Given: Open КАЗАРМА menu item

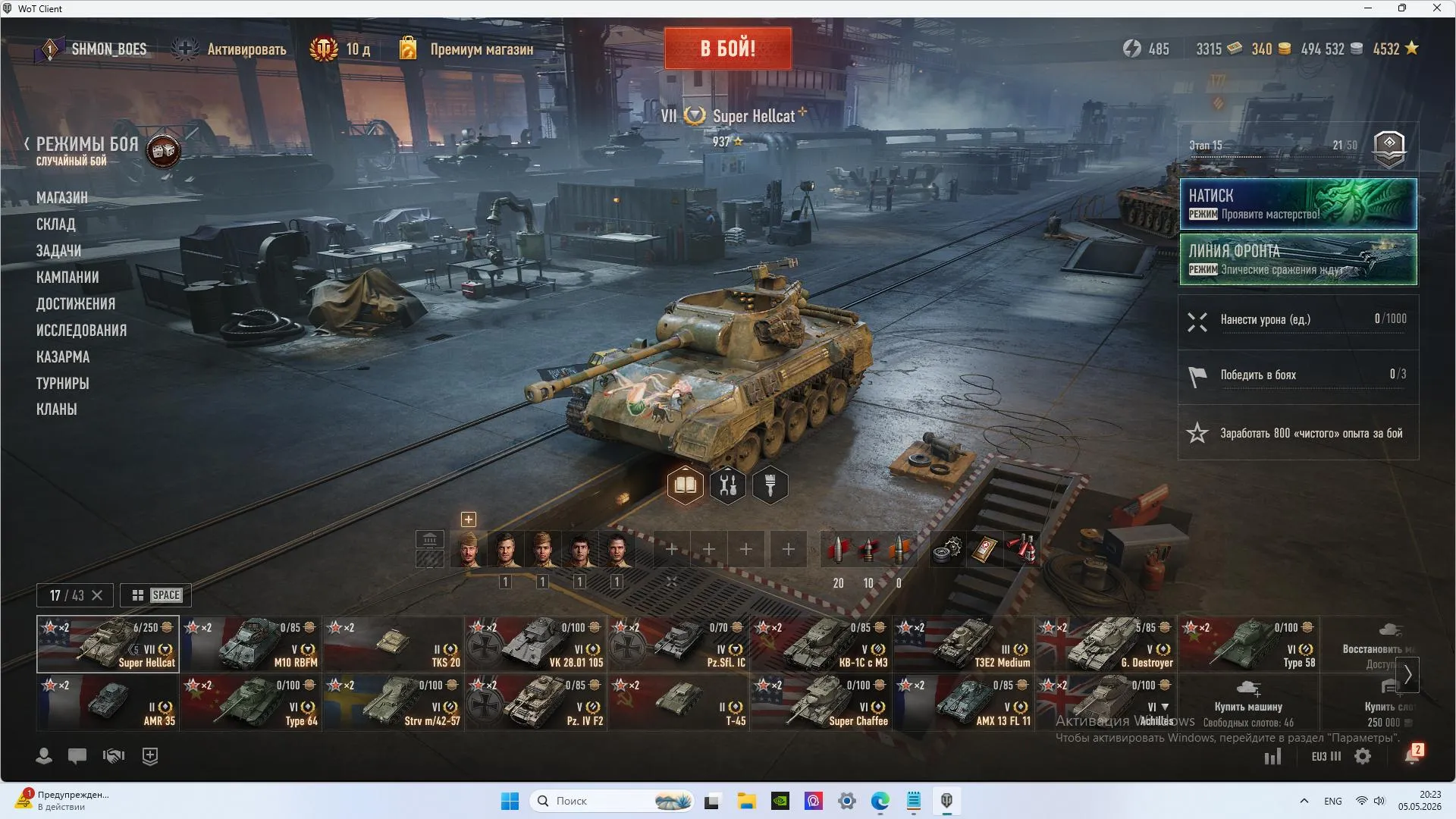Looking at the screenshot, I should (63, 357).
